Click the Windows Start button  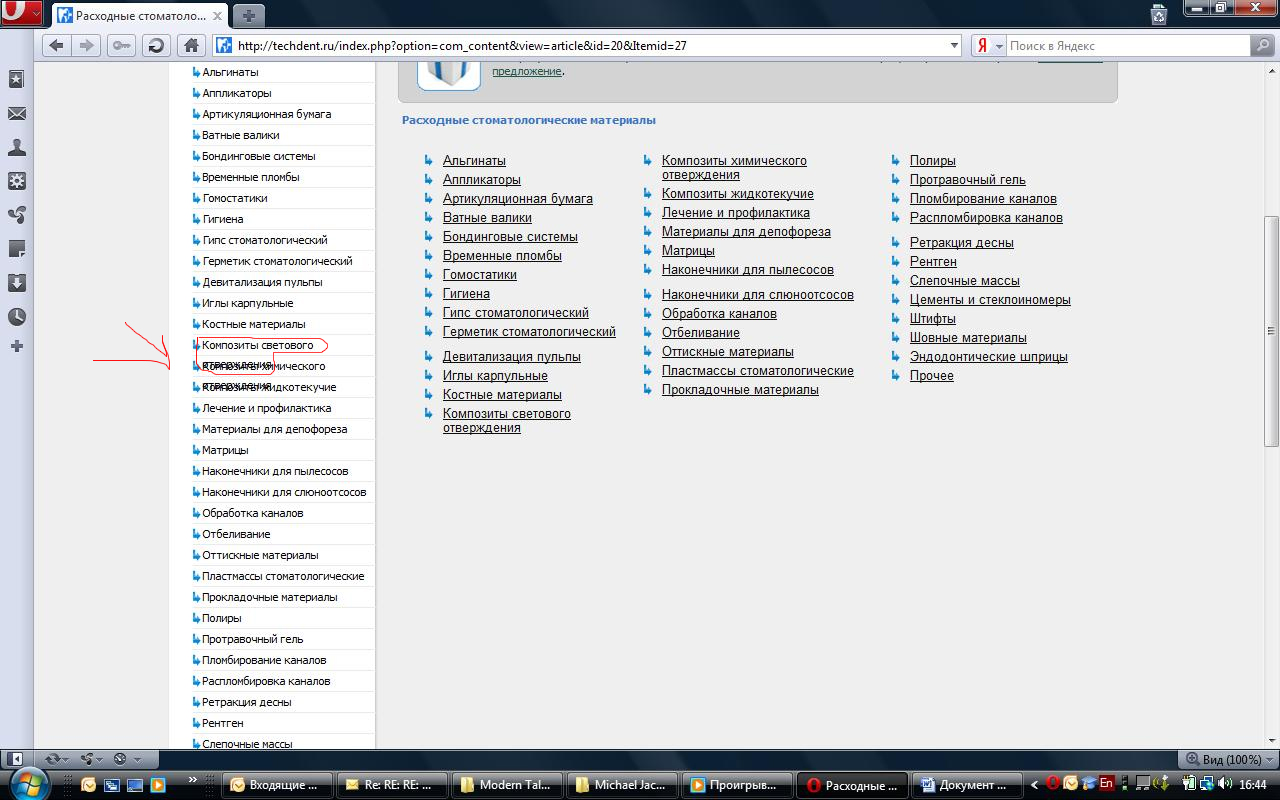click(x=27, y=784)
